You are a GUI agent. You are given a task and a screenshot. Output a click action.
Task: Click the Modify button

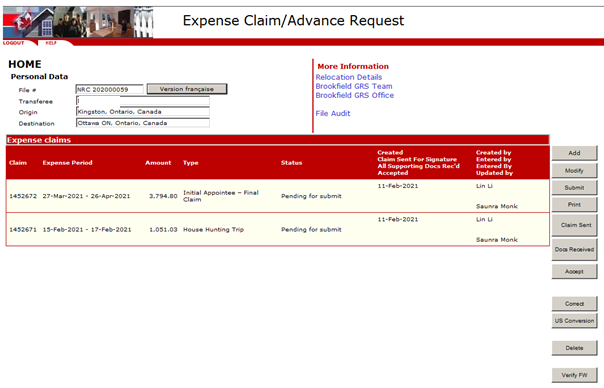click(574, 170)
